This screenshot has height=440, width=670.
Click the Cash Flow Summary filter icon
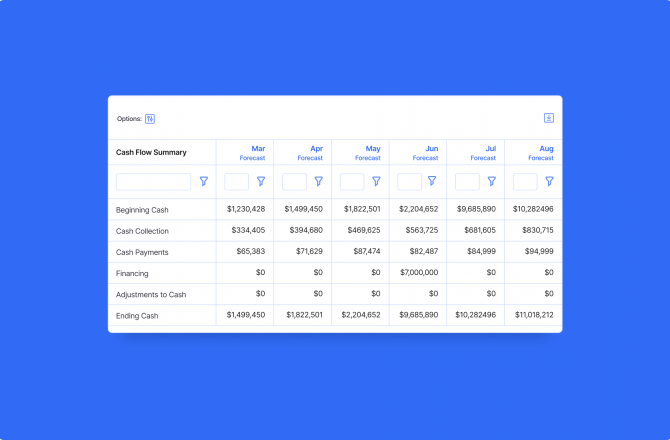click(204, 182)
